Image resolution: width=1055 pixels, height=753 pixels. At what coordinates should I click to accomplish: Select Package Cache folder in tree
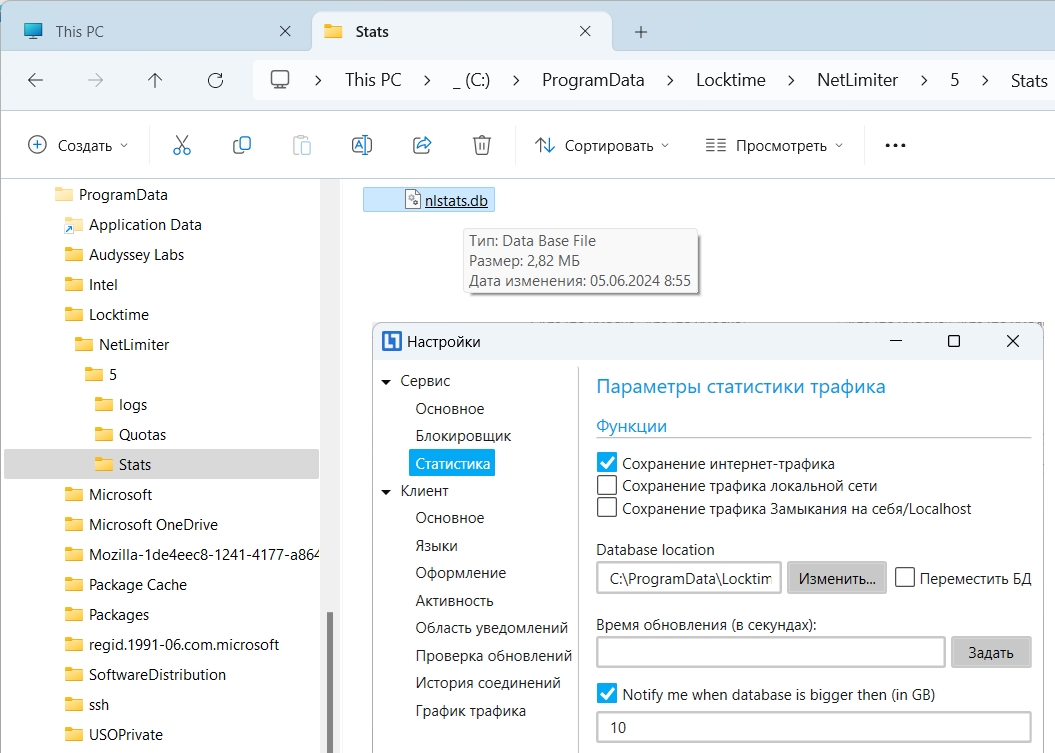138,585
